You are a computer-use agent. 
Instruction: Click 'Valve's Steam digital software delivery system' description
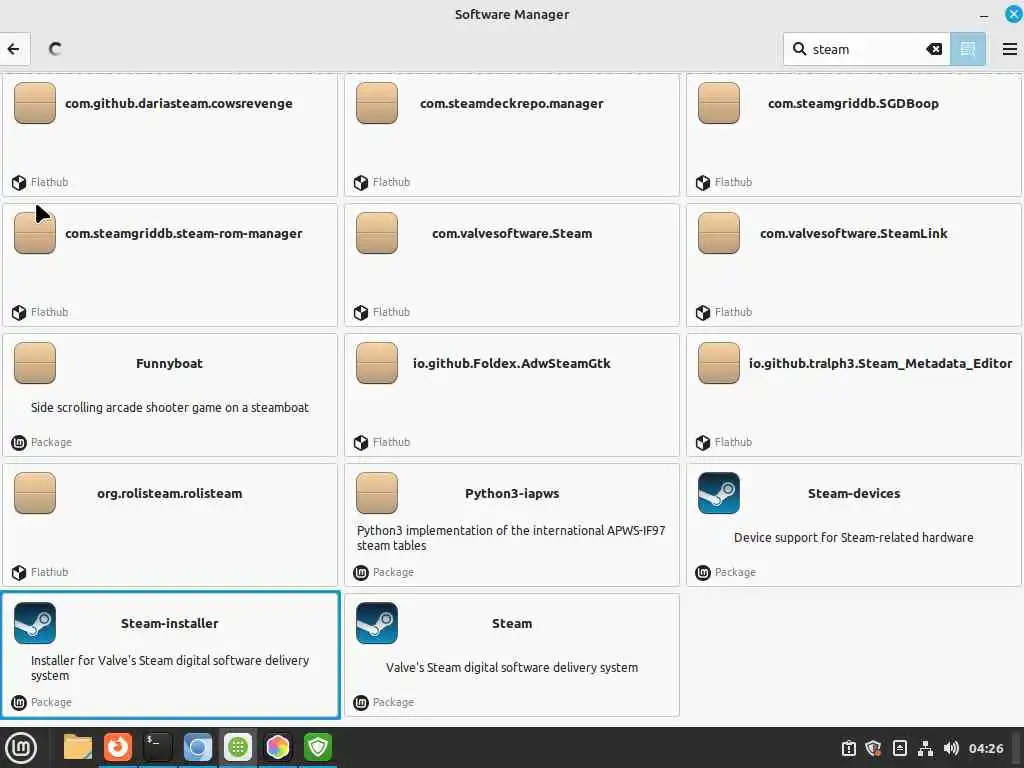pos(512,667)
